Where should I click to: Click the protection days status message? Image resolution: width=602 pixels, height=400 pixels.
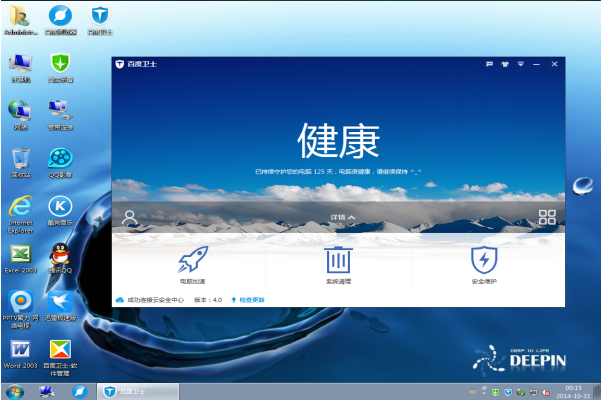[338, 172]
